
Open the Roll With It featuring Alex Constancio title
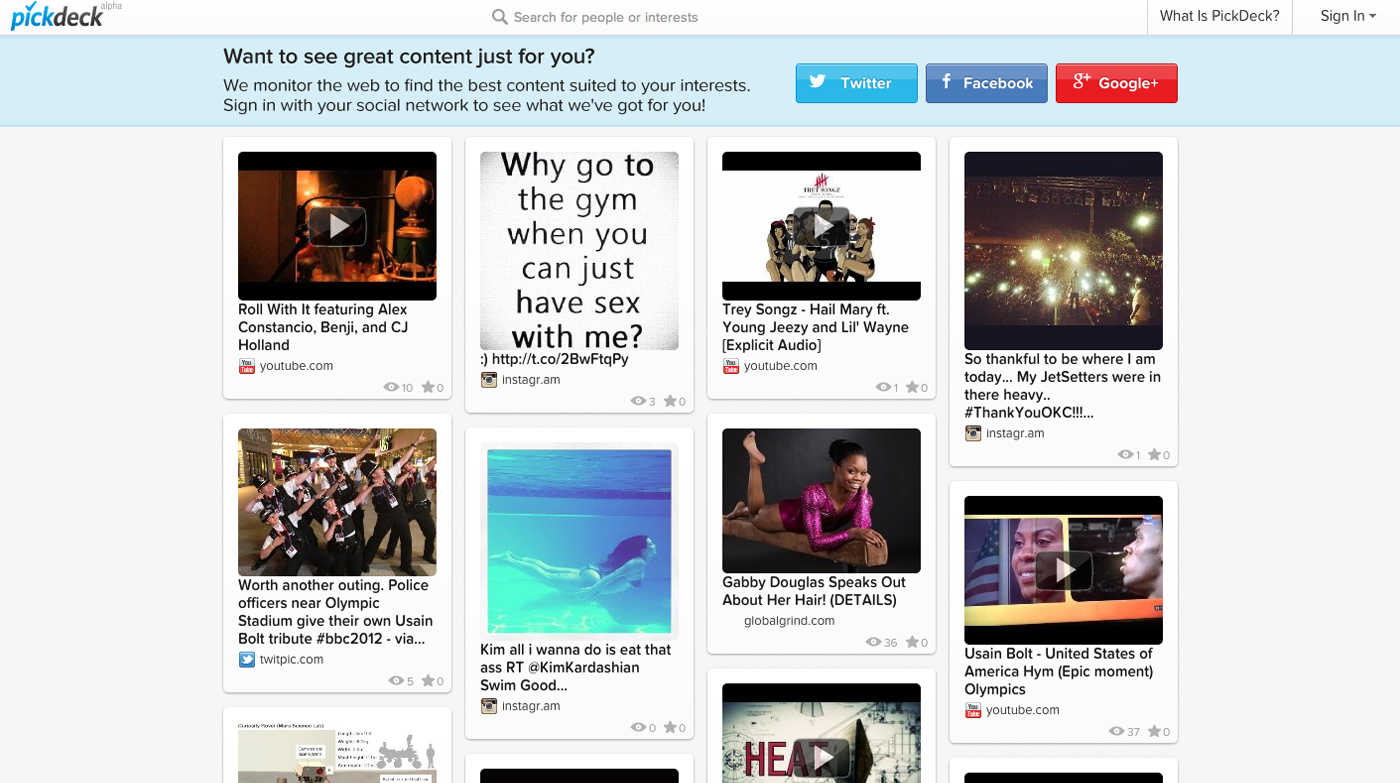[323, 327]
